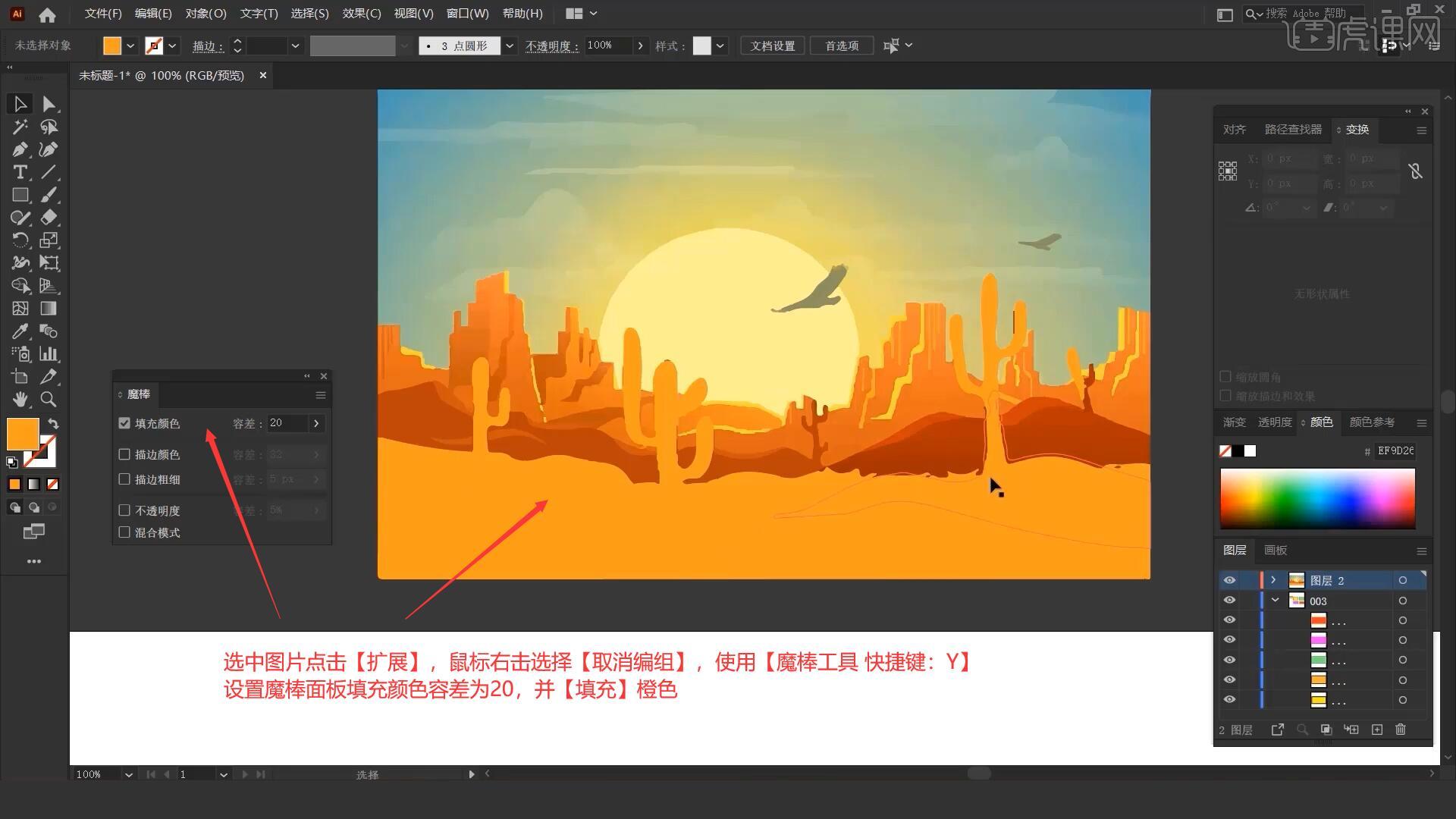Enable 填充颜色 checkbox in magic wand panel
Screen dimensions: 1456x819
pos(124,422)
